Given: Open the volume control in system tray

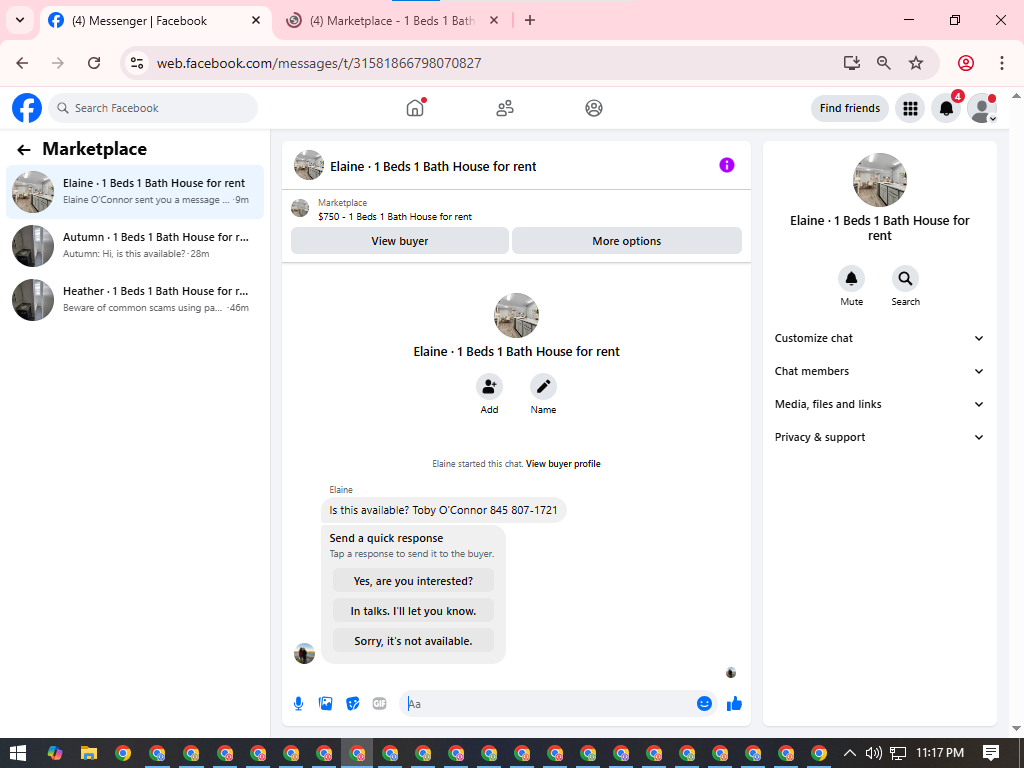Looking at the screenshot, I should point(873,753).
